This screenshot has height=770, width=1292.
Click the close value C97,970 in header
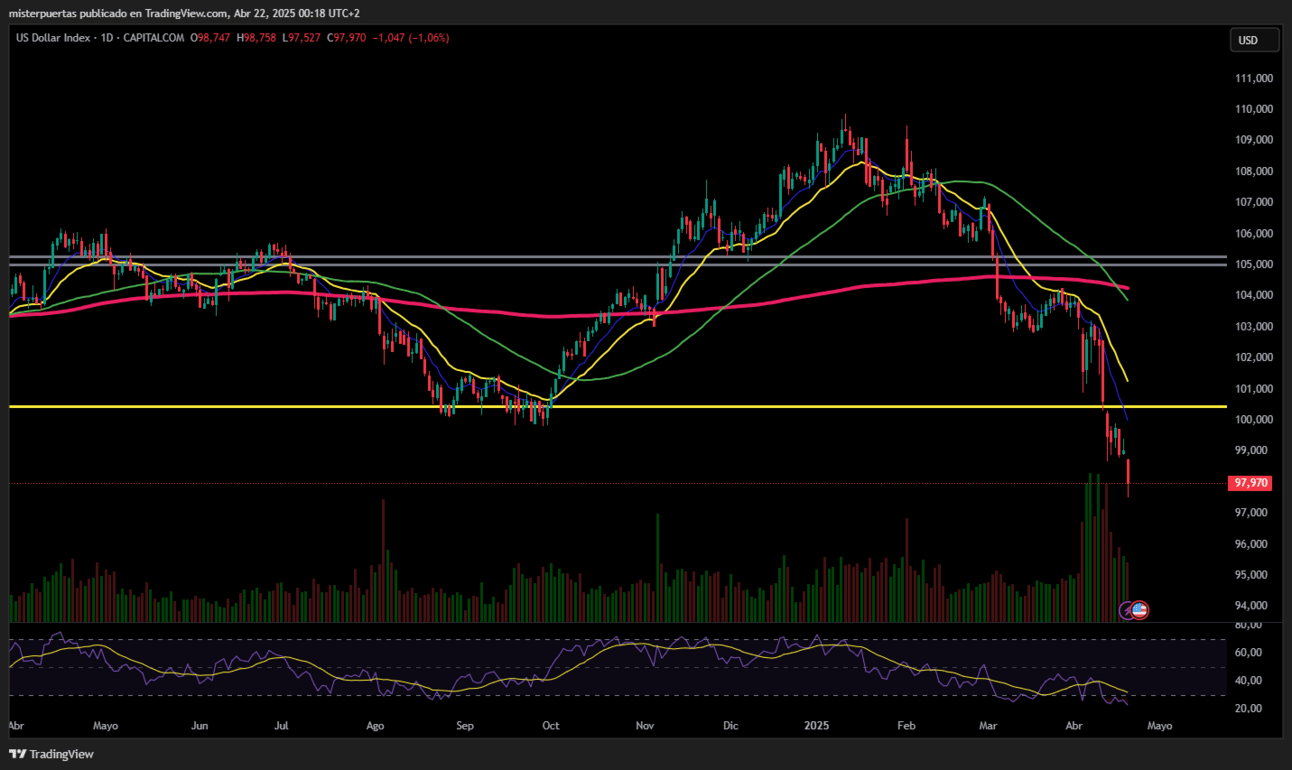click(347, 38)
